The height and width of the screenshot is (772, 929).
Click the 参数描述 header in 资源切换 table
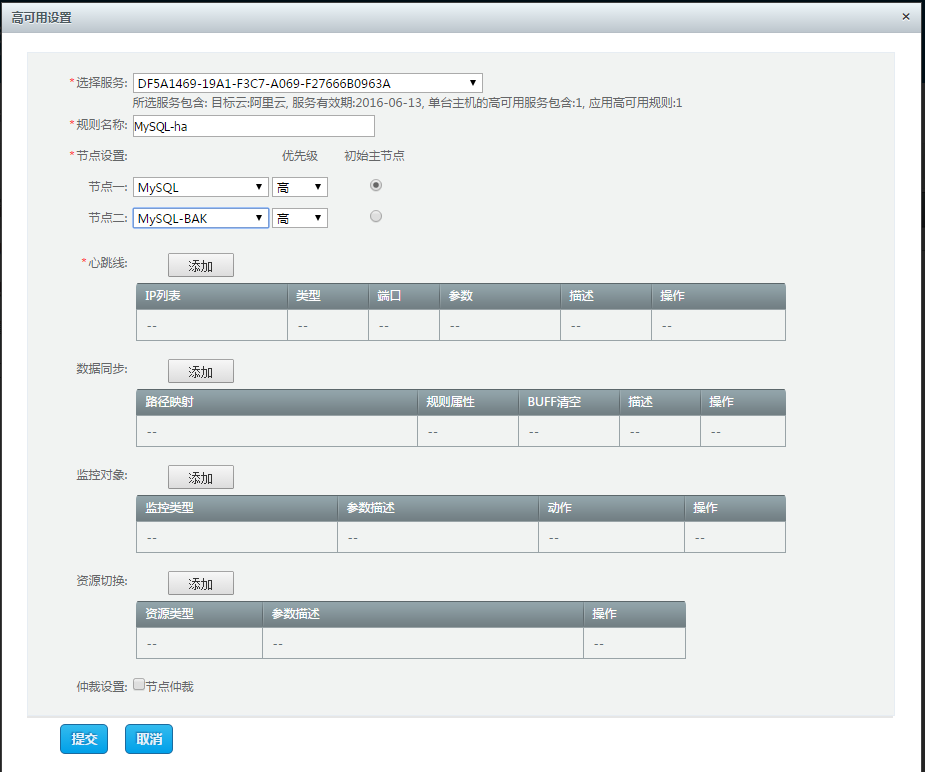tap(423, 614)
